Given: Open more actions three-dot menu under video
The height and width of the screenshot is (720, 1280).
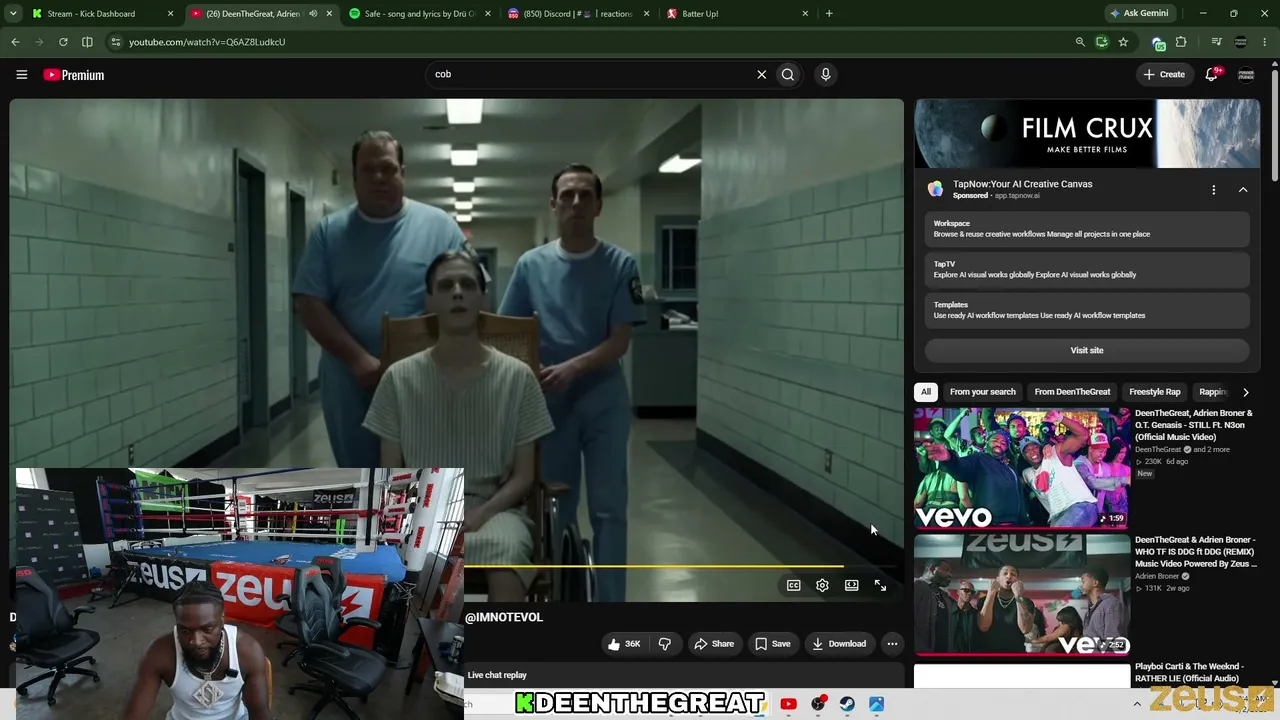Looking at the screenshot, I should tap(892, 644).
